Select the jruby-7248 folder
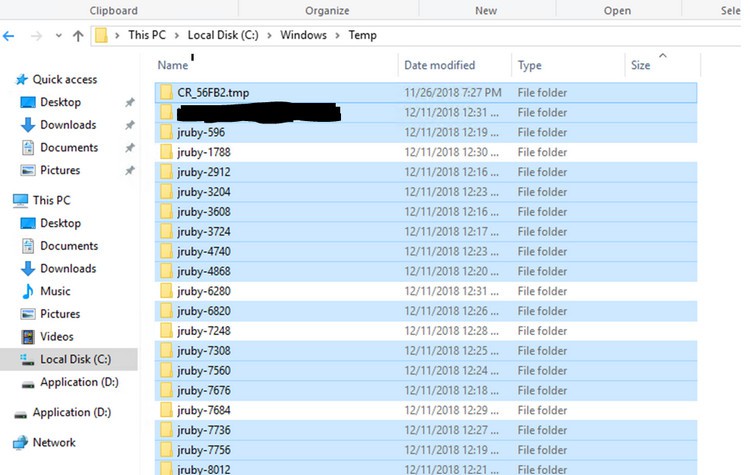The image size is (750, 475). pyautogui.click(x=426, y=331)
